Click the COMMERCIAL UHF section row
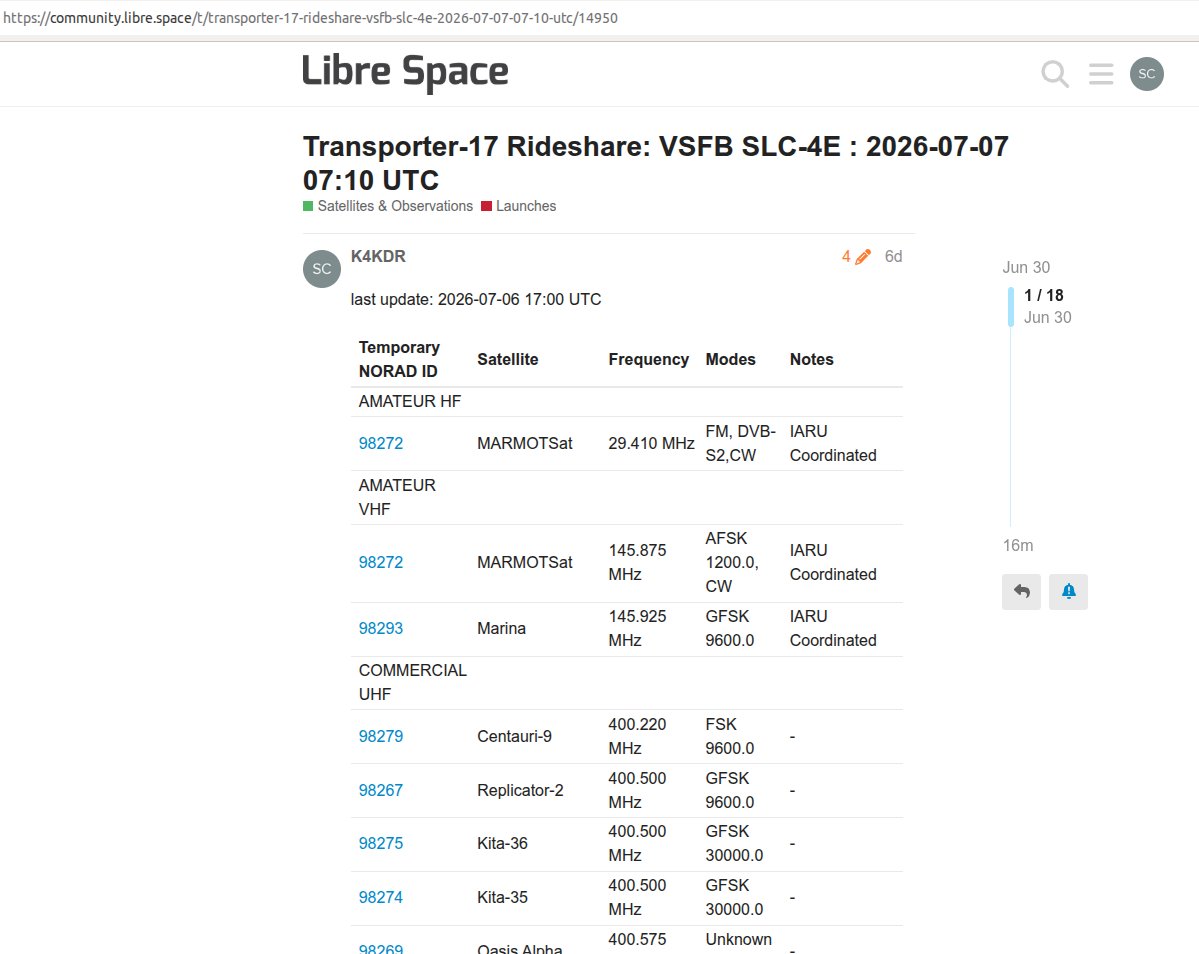Screen dimensions: 1199x954 (x=626, y=683)
